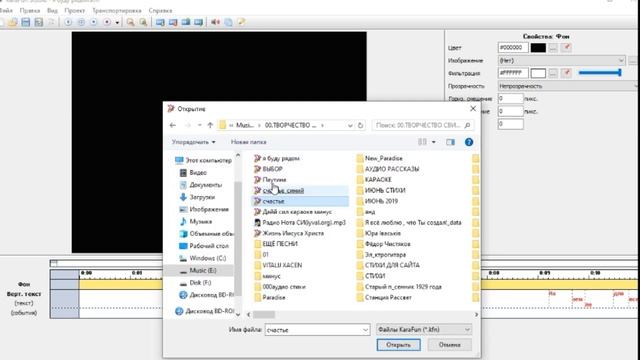640x360 pixels.
Task: Go up one folder level in the dialog
Action: tap(210, 125)
